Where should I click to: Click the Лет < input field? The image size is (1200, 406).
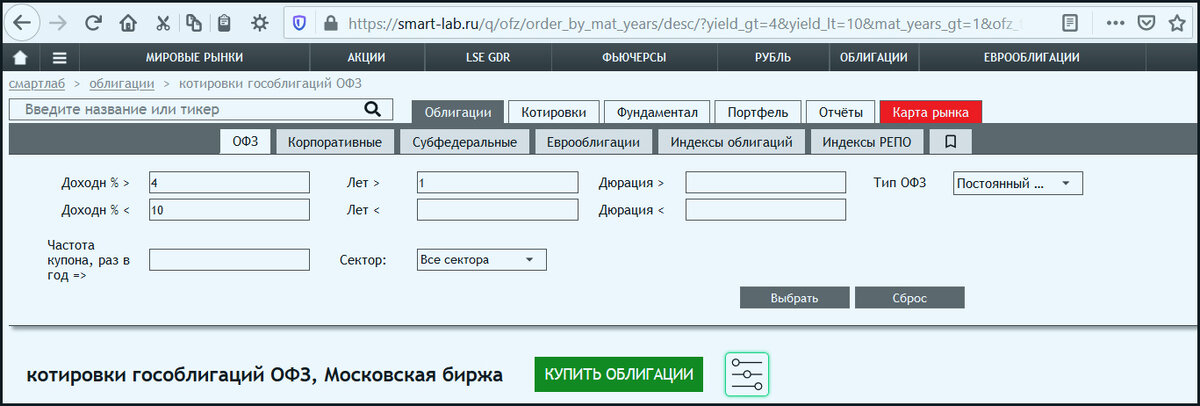498,209
